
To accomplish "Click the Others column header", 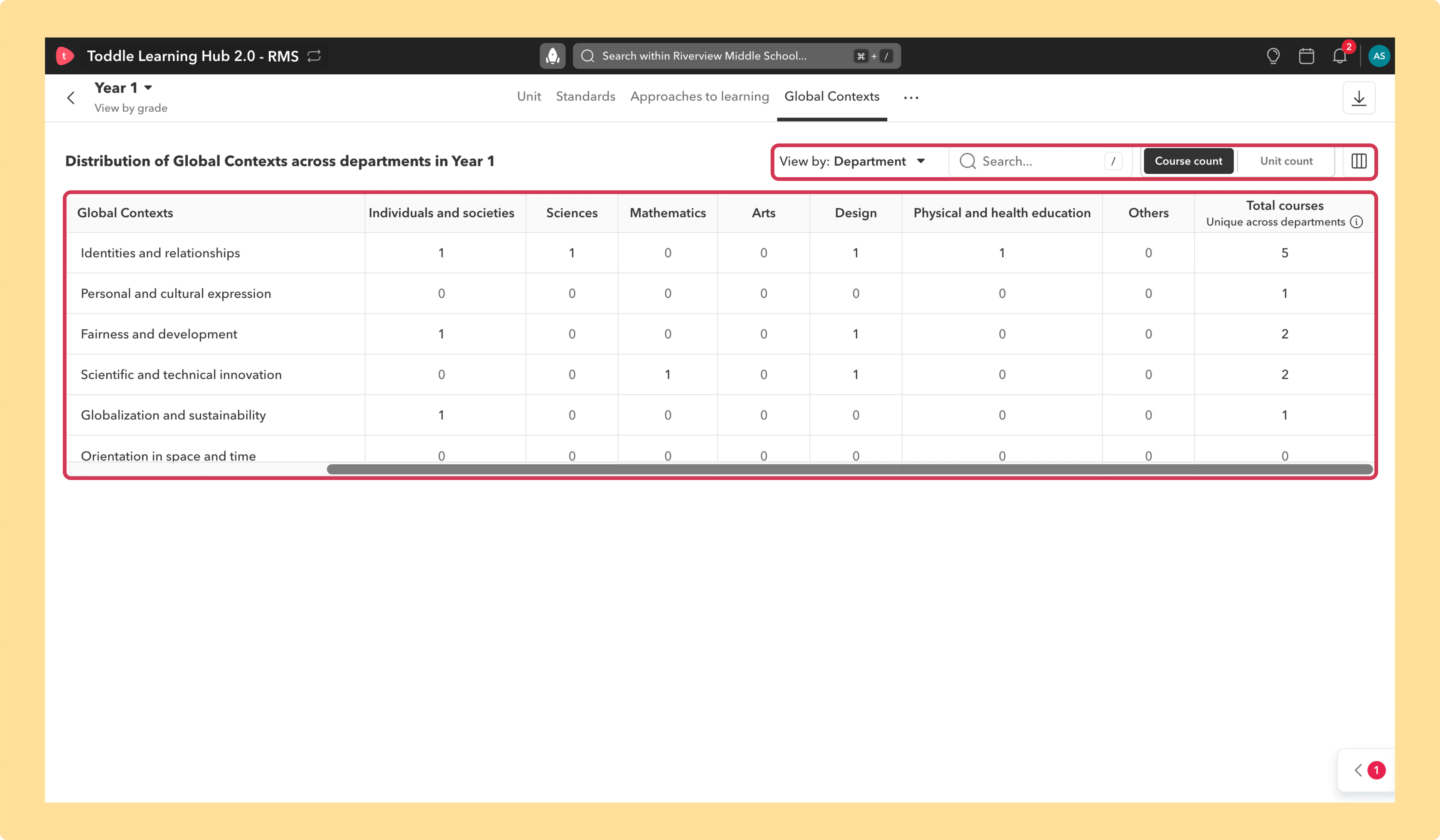I will click(x=1149, y=213).
